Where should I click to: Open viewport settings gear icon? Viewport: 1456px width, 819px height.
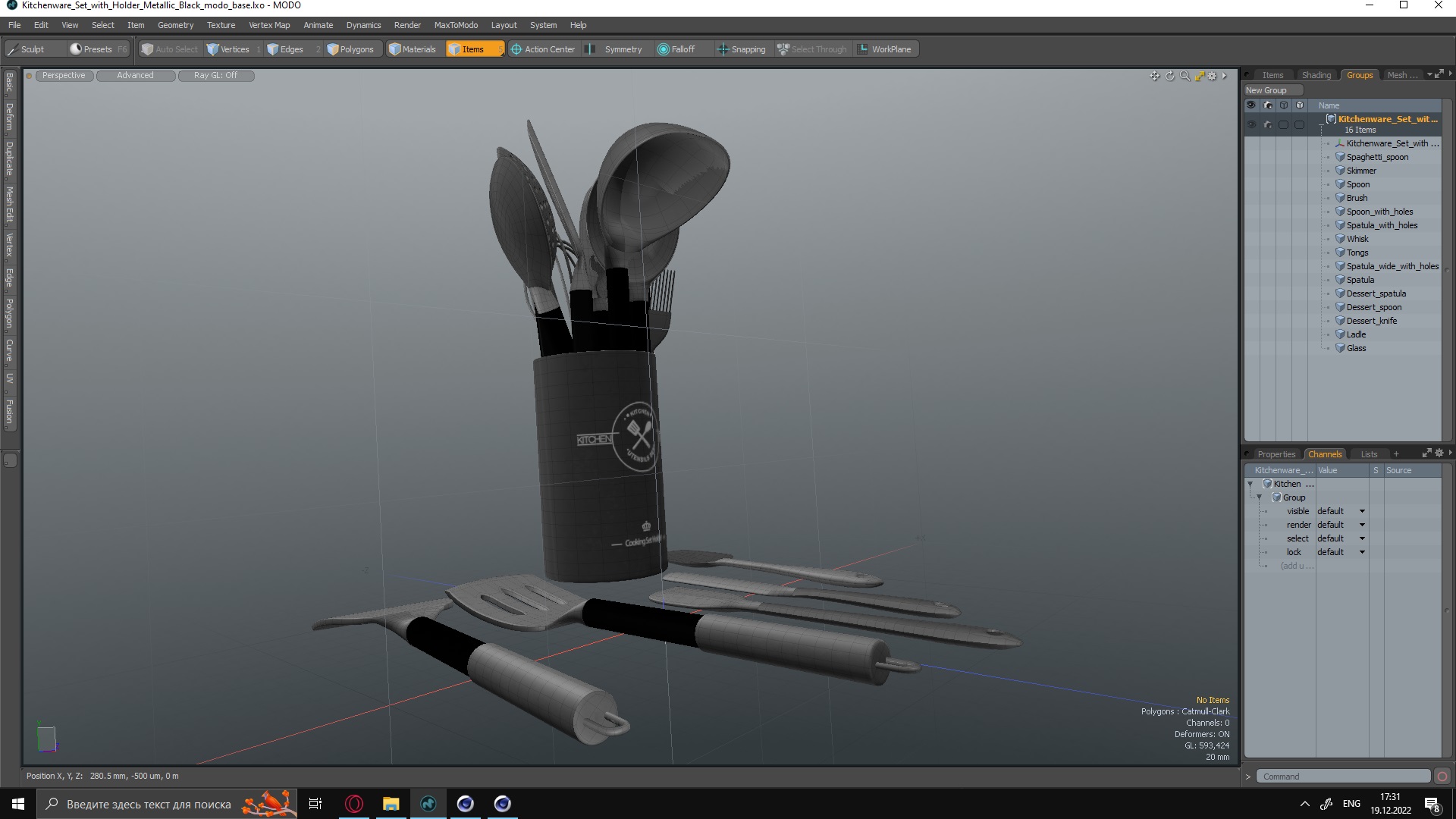click(1212, 76)
